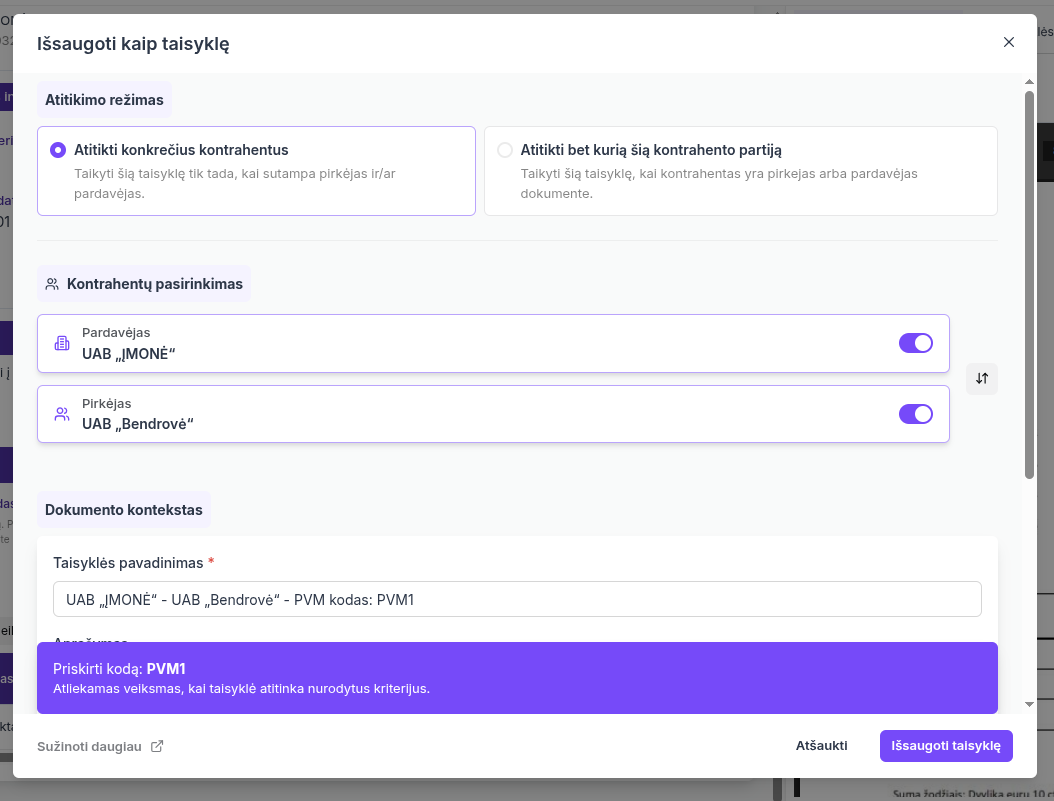Turn off the Pirkėjas toggle switch

915,414
